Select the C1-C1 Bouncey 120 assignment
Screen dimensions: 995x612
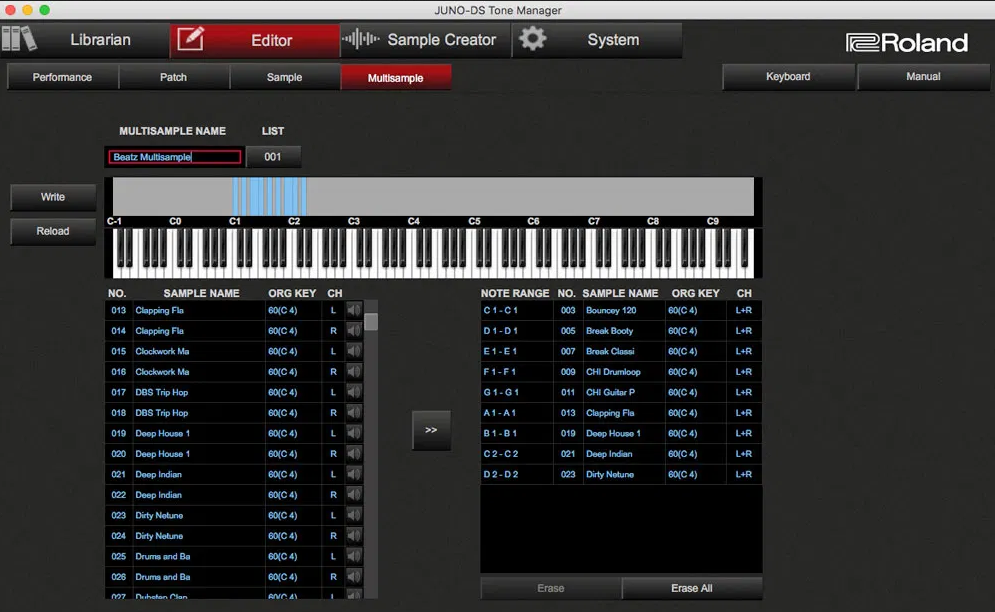[x=621, y=310]
